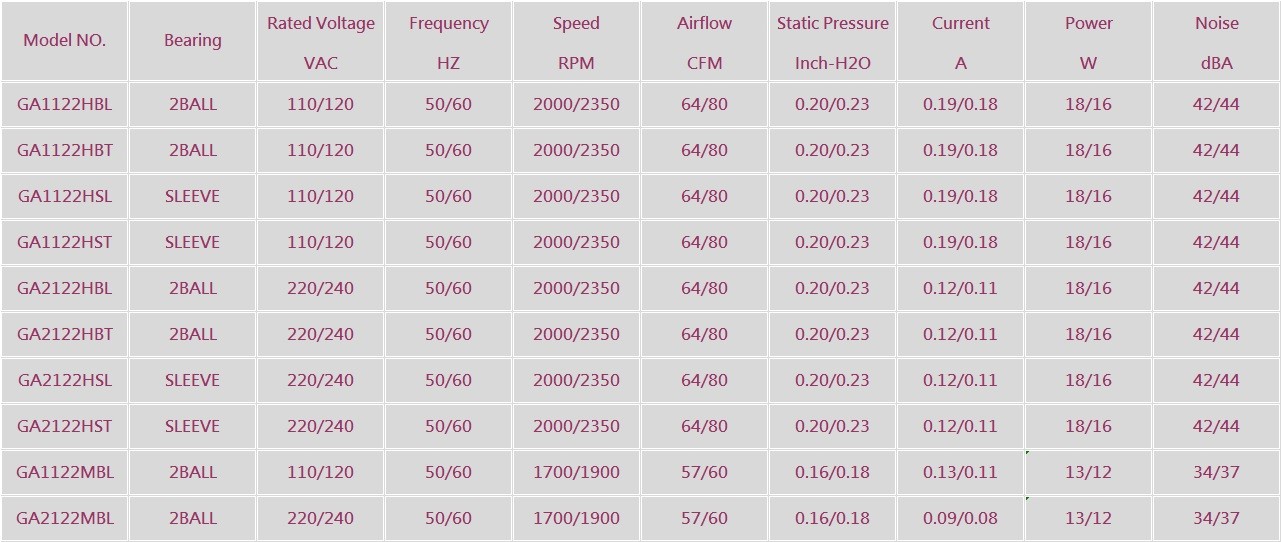Select the Noise dBA column header
Image resolution: width=1281 pixels, height=542 pixels.
click(x=1216, y=42)
